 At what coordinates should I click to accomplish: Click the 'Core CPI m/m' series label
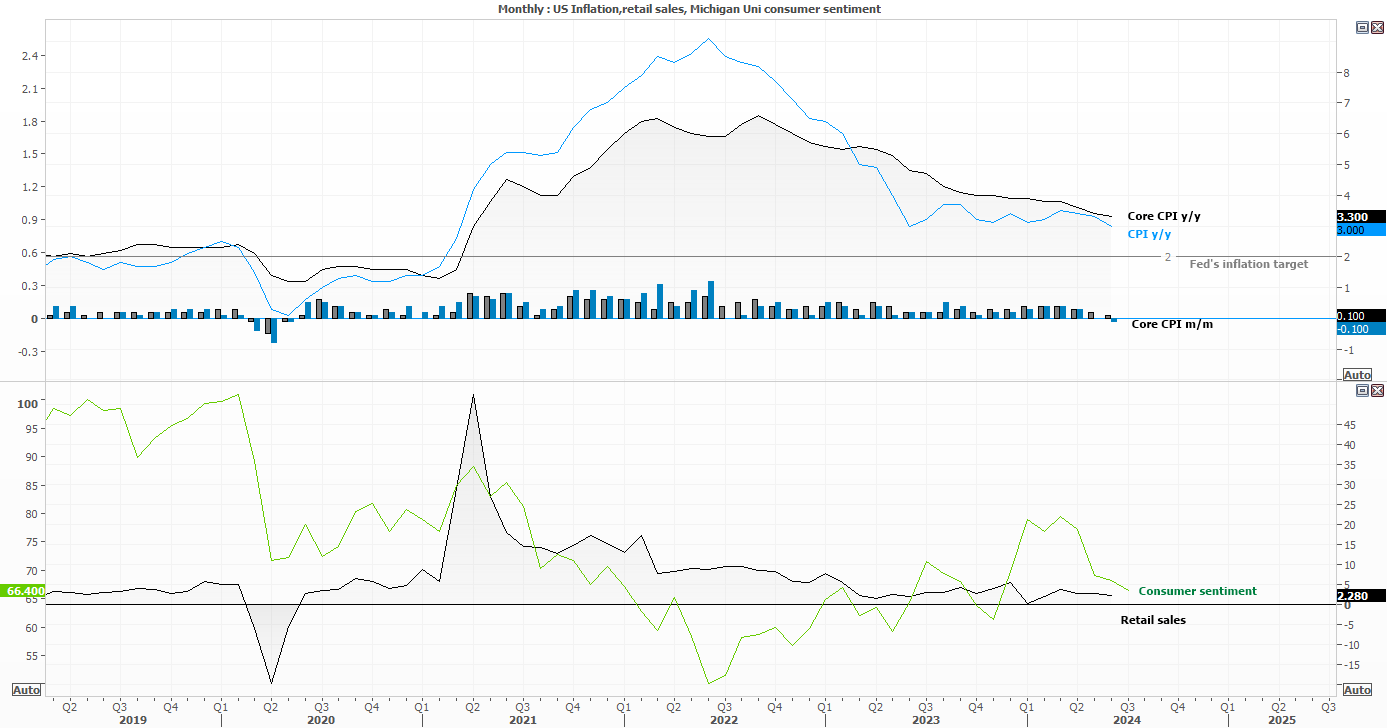[1172, 324]
